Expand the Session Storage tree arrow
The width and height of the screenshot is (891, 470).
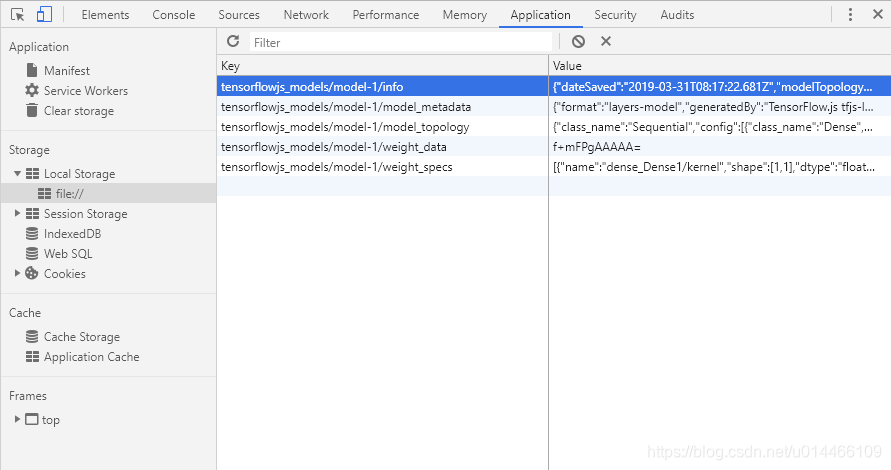coord(17,213)
